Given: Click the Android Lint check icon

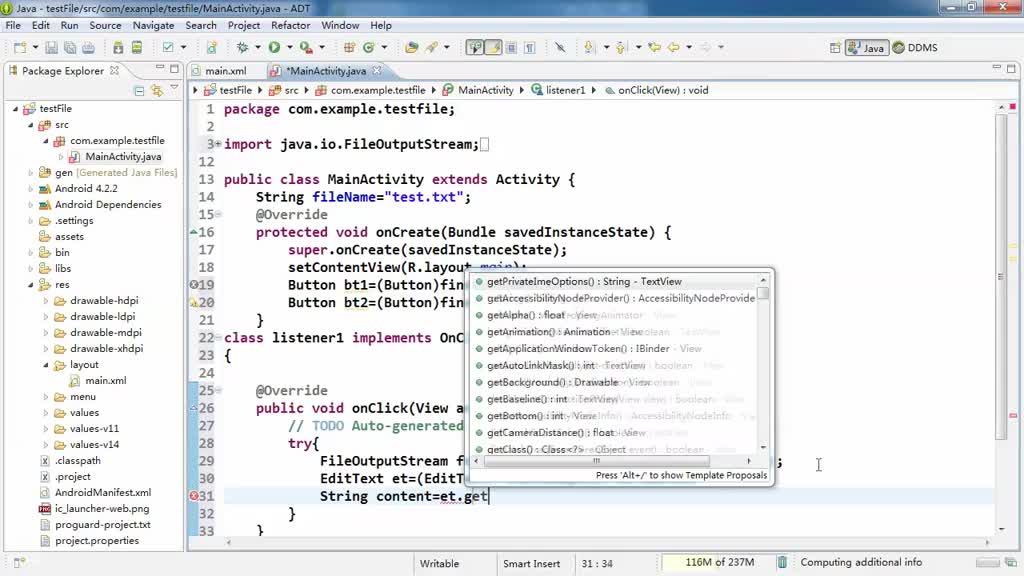Looking at the screenshot, I should pyautogui.click(x=168, y=48).
